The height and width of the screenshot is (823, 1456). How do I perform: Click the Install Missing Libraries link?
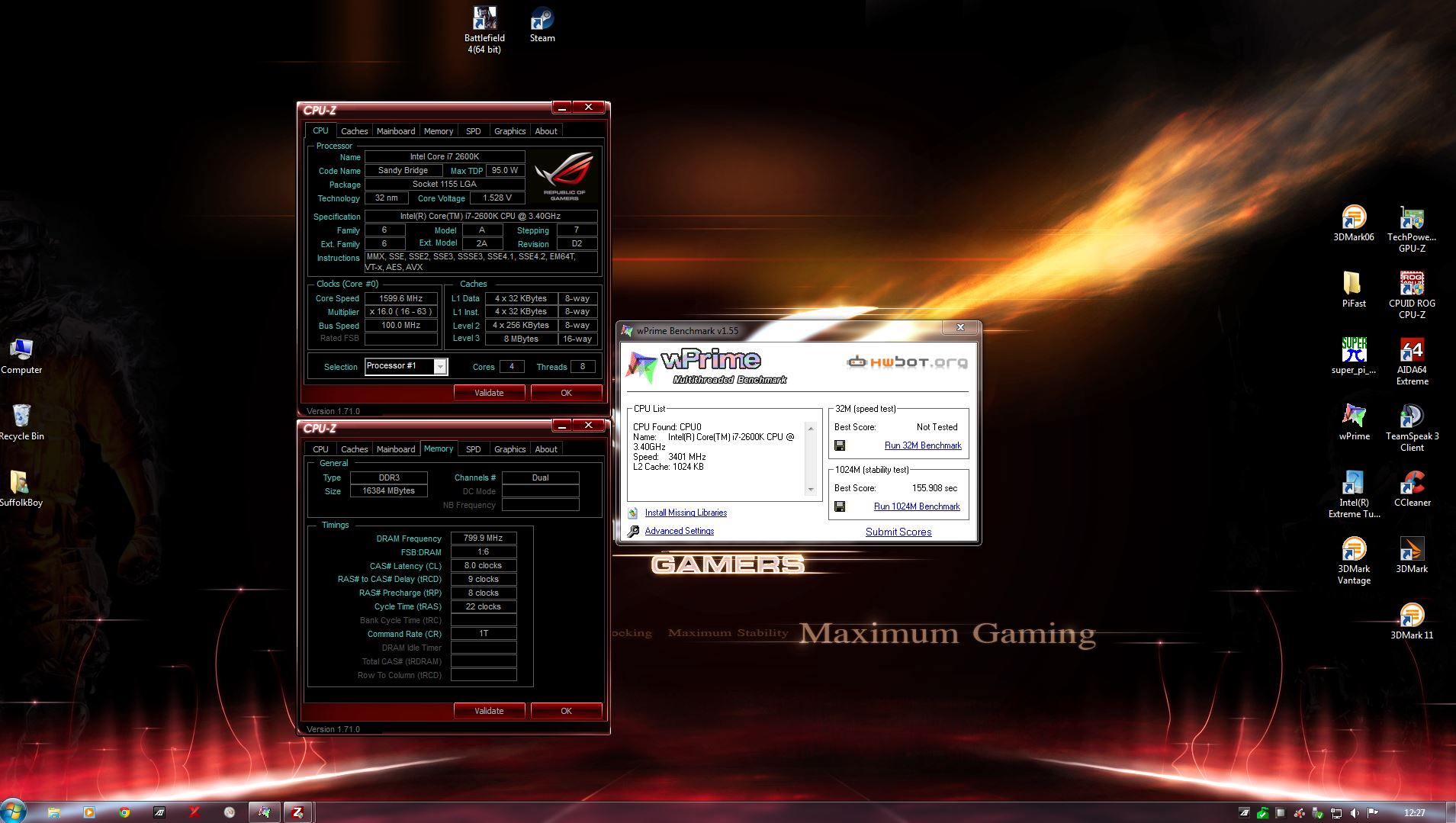[x=686, y=513]
